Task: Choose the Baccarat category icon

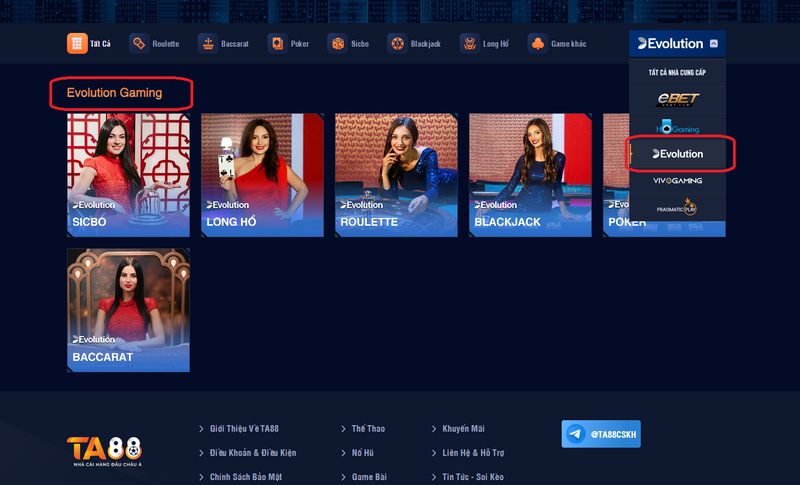Action: tap(208, 43)
